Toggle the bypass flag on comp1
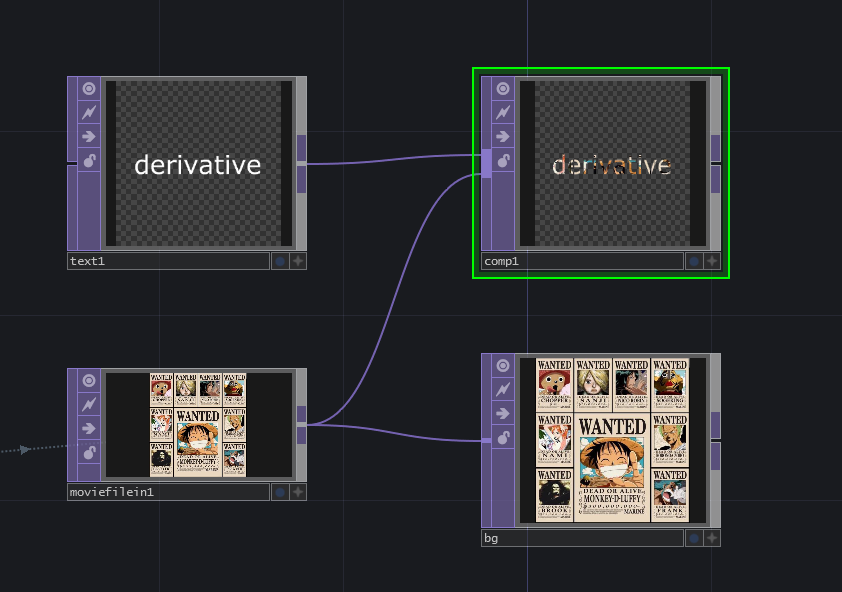The width and height of the screenshot is (842, 592). click(501, 112)
